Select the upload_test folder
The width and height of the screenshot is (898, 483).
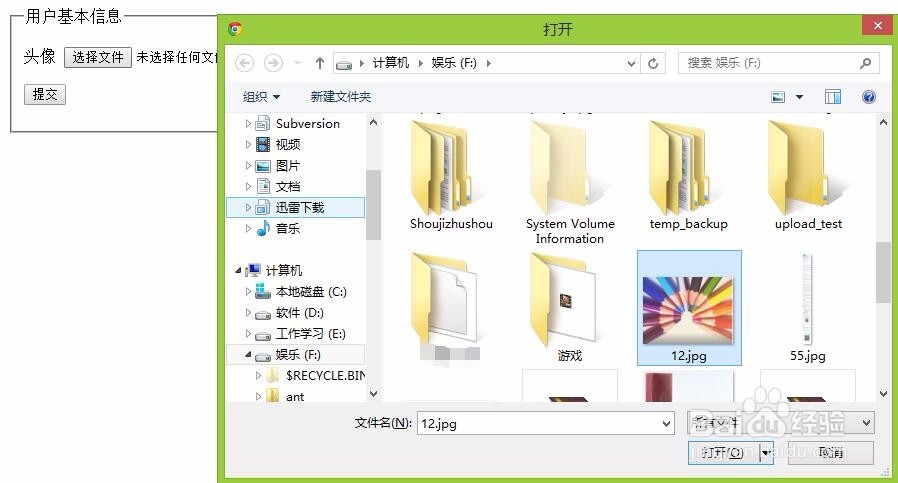coord(808,175)
